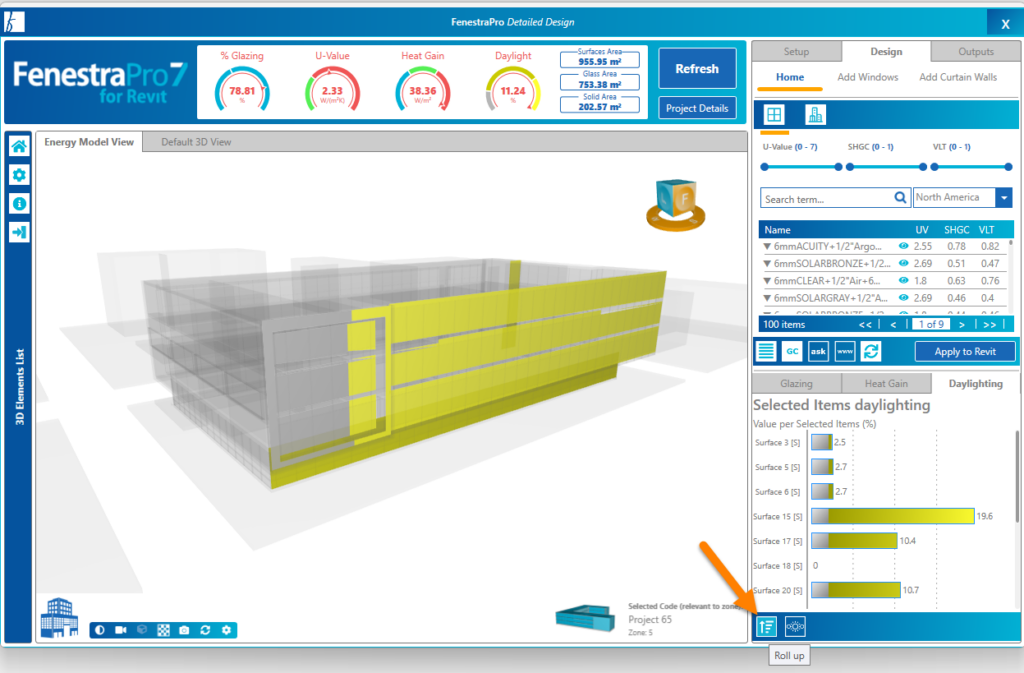This screenshot has width=1024, height=673.
Task: Open the Home icon in left sidebar
Action: point(19,146)
